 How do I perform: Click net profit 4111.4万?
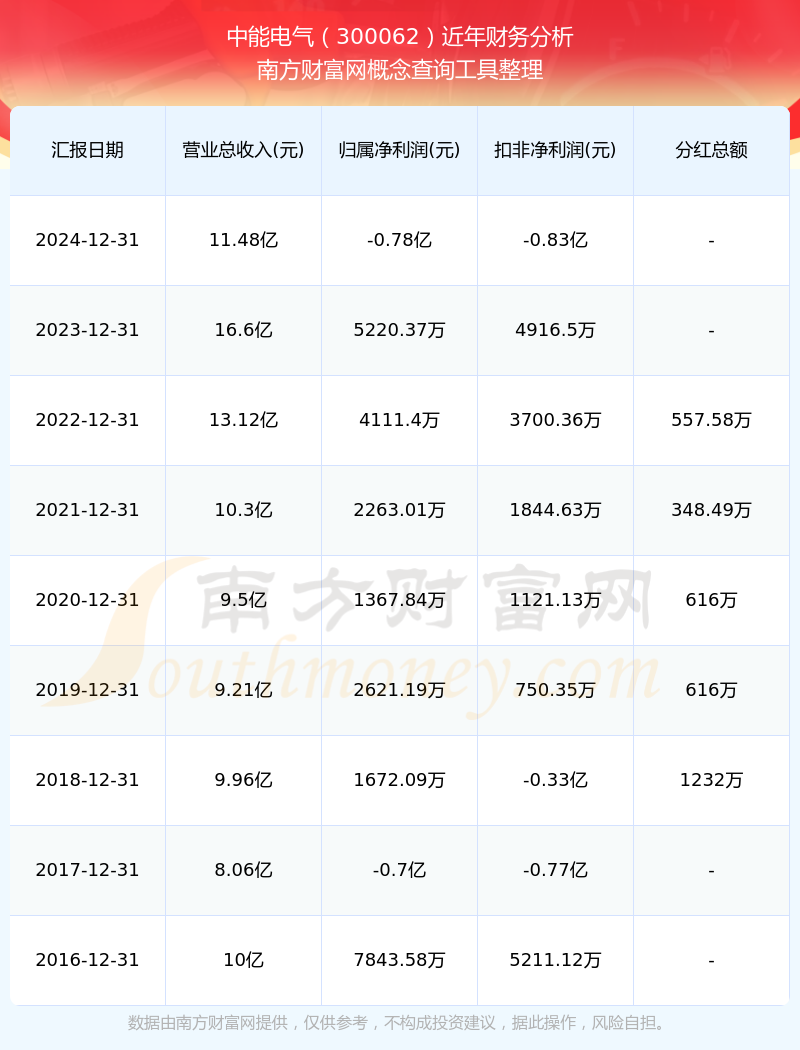click(400, 420)
